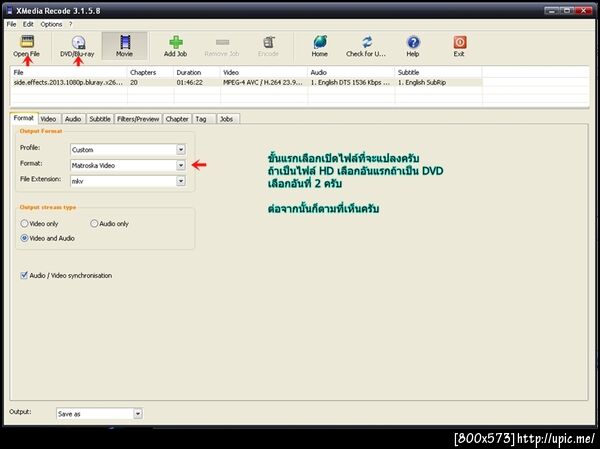Switch to the Subtitle tab
The width and height of the screenshot is (600, 449).
(x=100, y=119)
